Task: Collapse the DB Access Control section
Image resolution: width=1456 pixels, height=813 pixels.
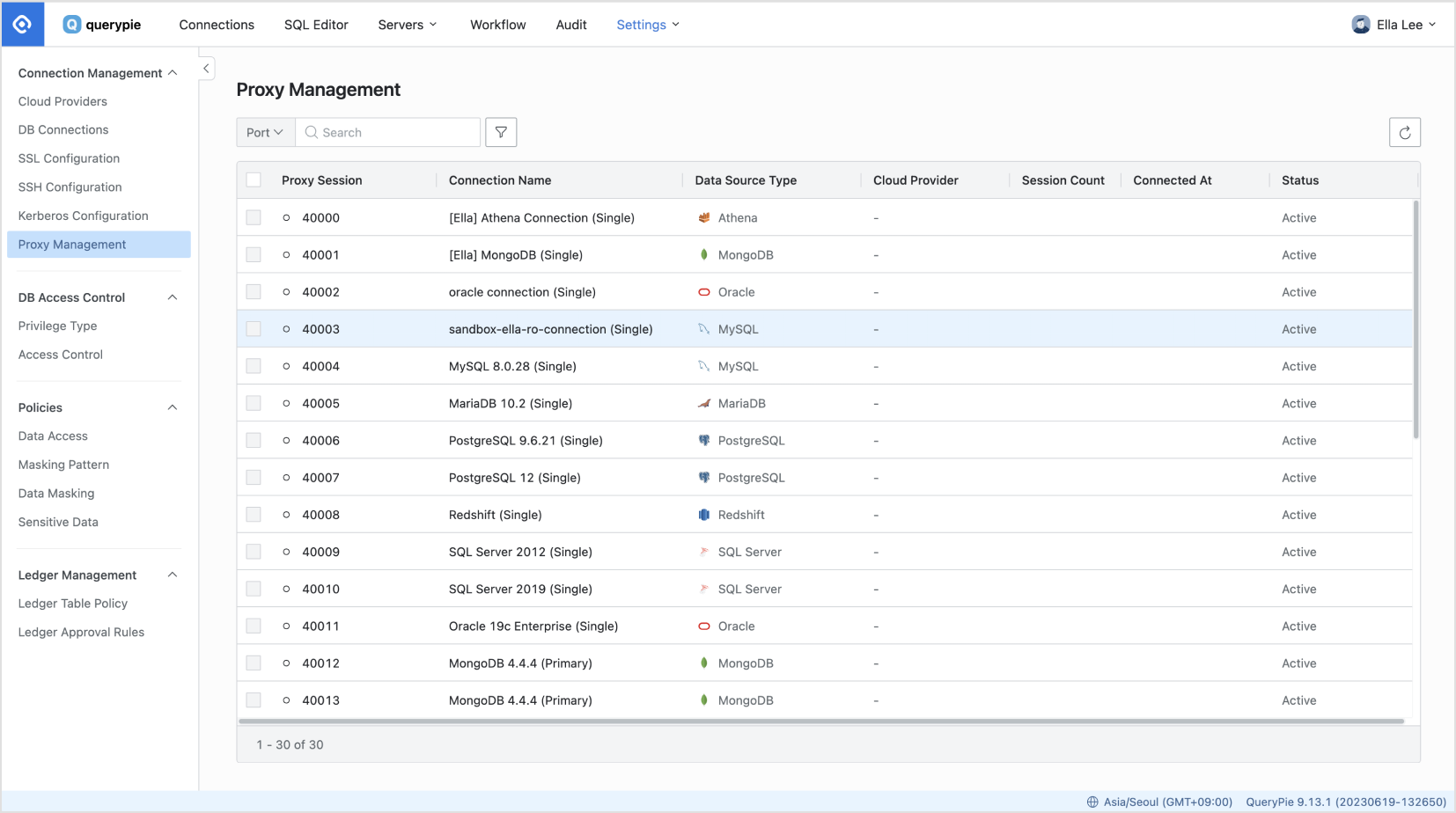Action: click(x=173, y=297)
